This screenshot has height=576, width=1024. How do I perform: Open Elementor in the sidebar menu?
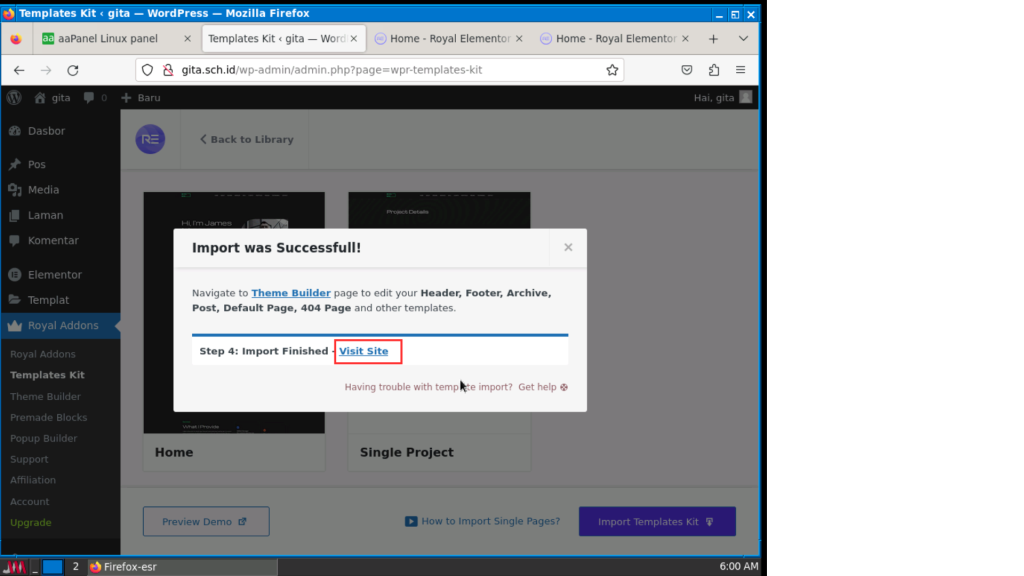(x=55, y=274)
